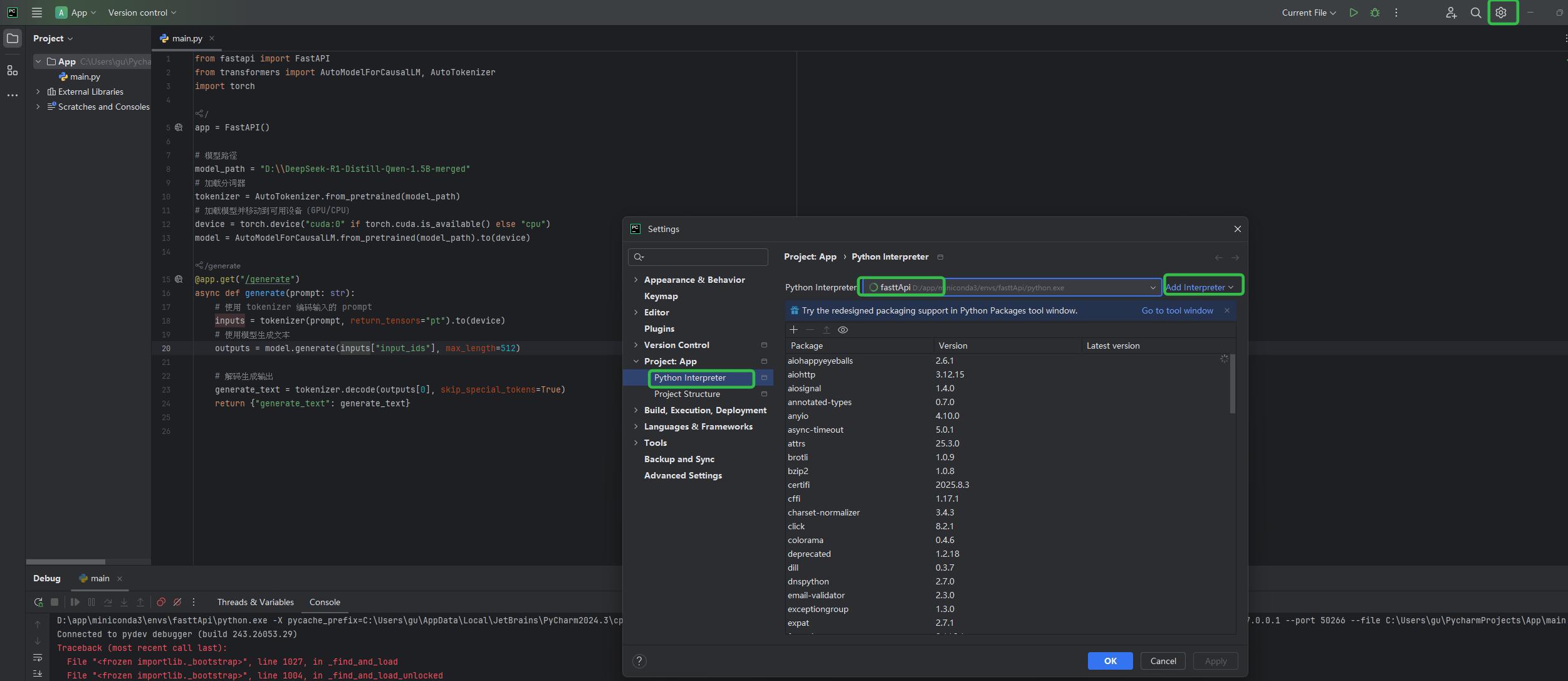Close the main debug session tab
The width and height of the screenshot is (1568, 681).
click(120, 579)
